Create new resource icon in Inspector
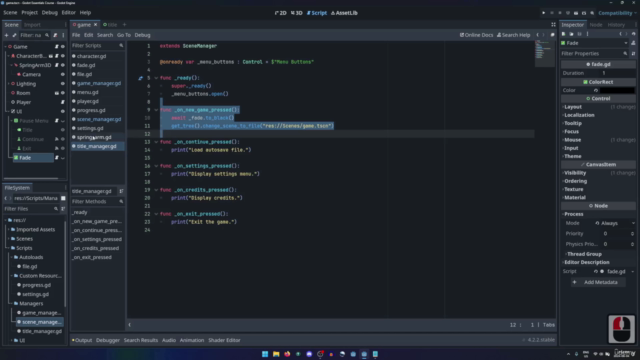 point(564,34)
